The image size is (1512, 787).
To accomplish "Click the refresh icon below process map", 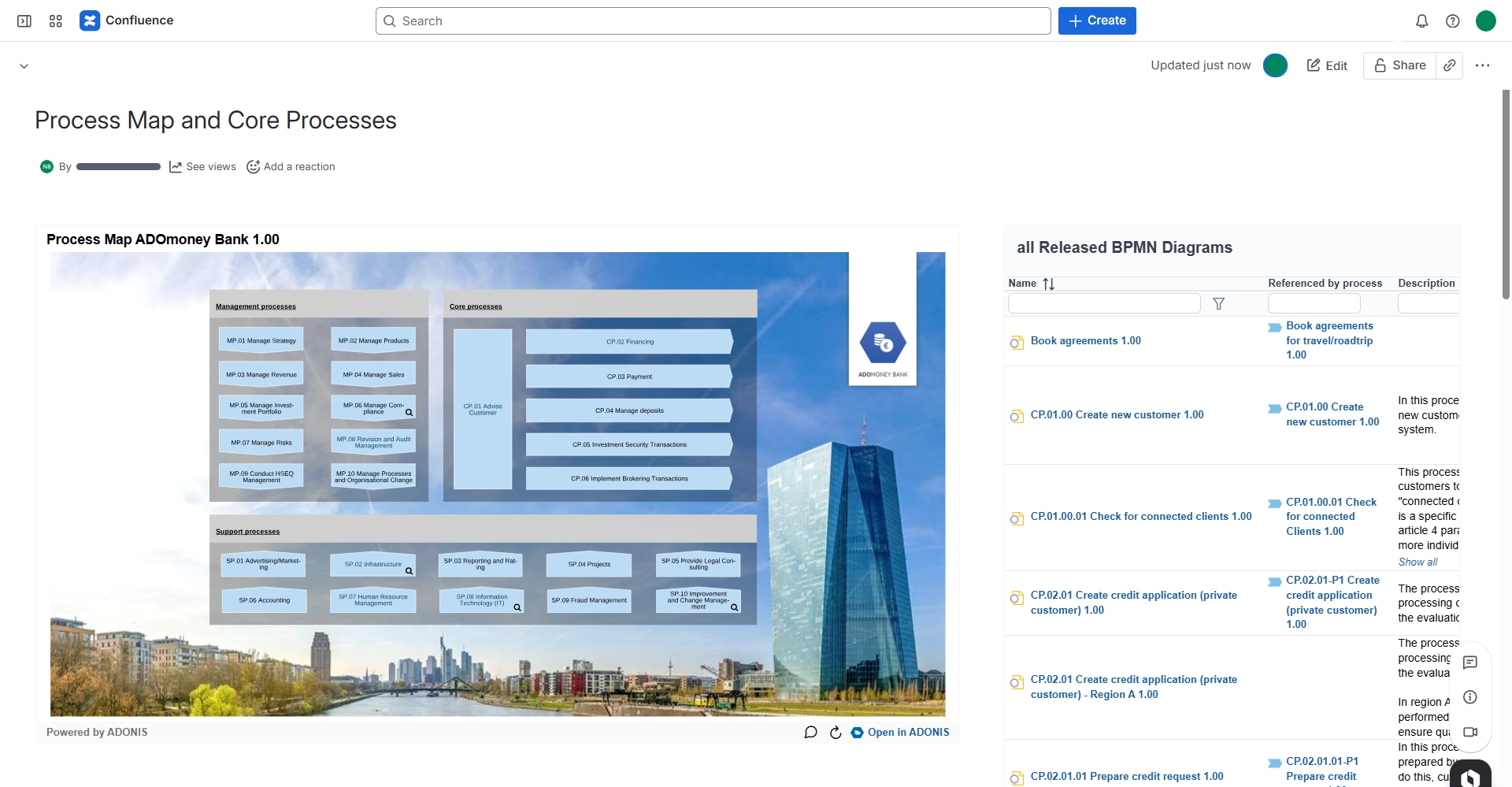I will pos(836,733).
